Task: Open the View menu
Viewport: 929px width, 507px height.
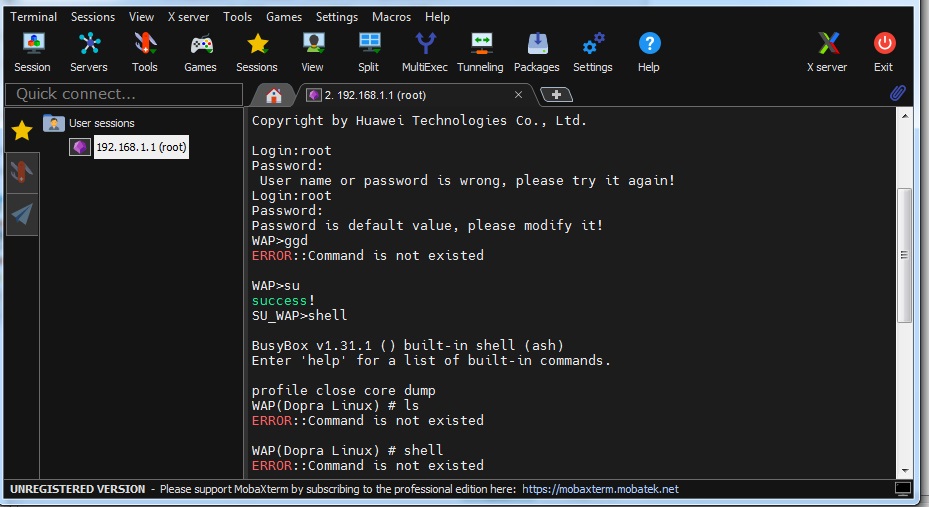Action: (142, 17)
